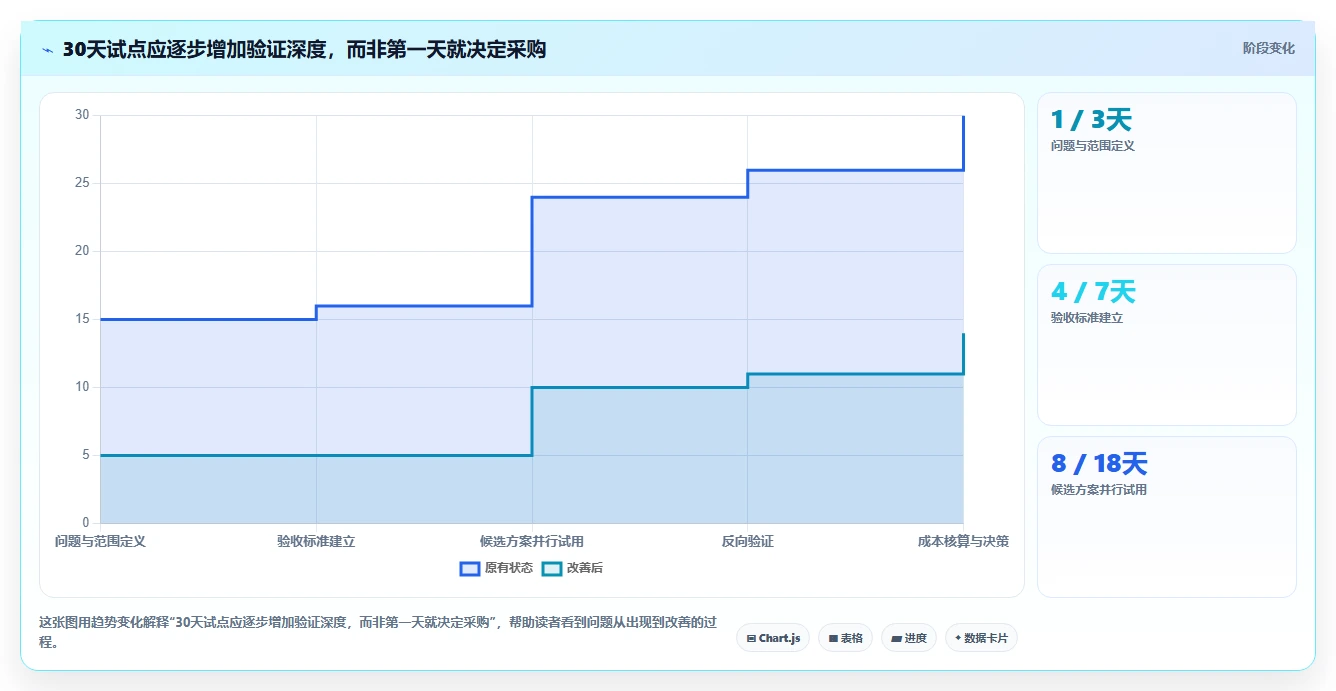Open the 4 / 7天 验收标准建立 card

tap(1167, 345)
